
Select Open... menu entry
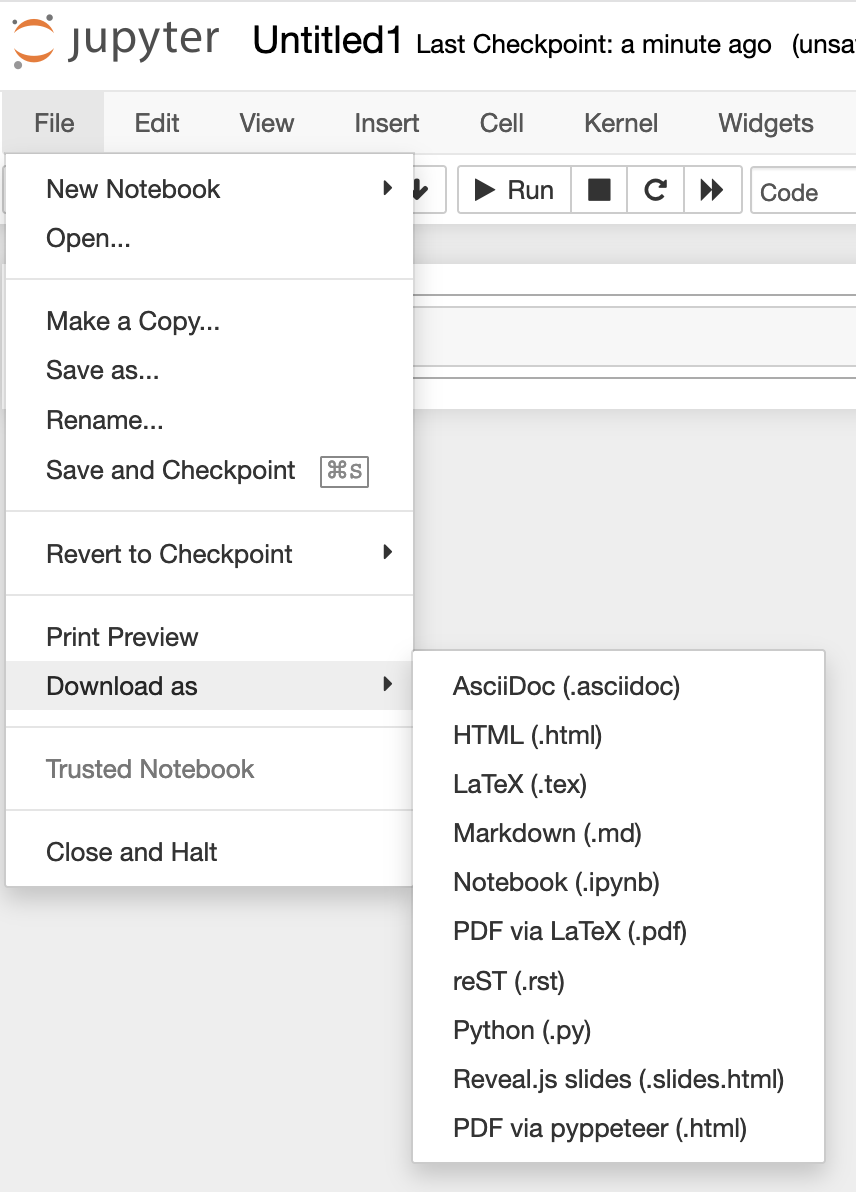(x=209, y=238)
